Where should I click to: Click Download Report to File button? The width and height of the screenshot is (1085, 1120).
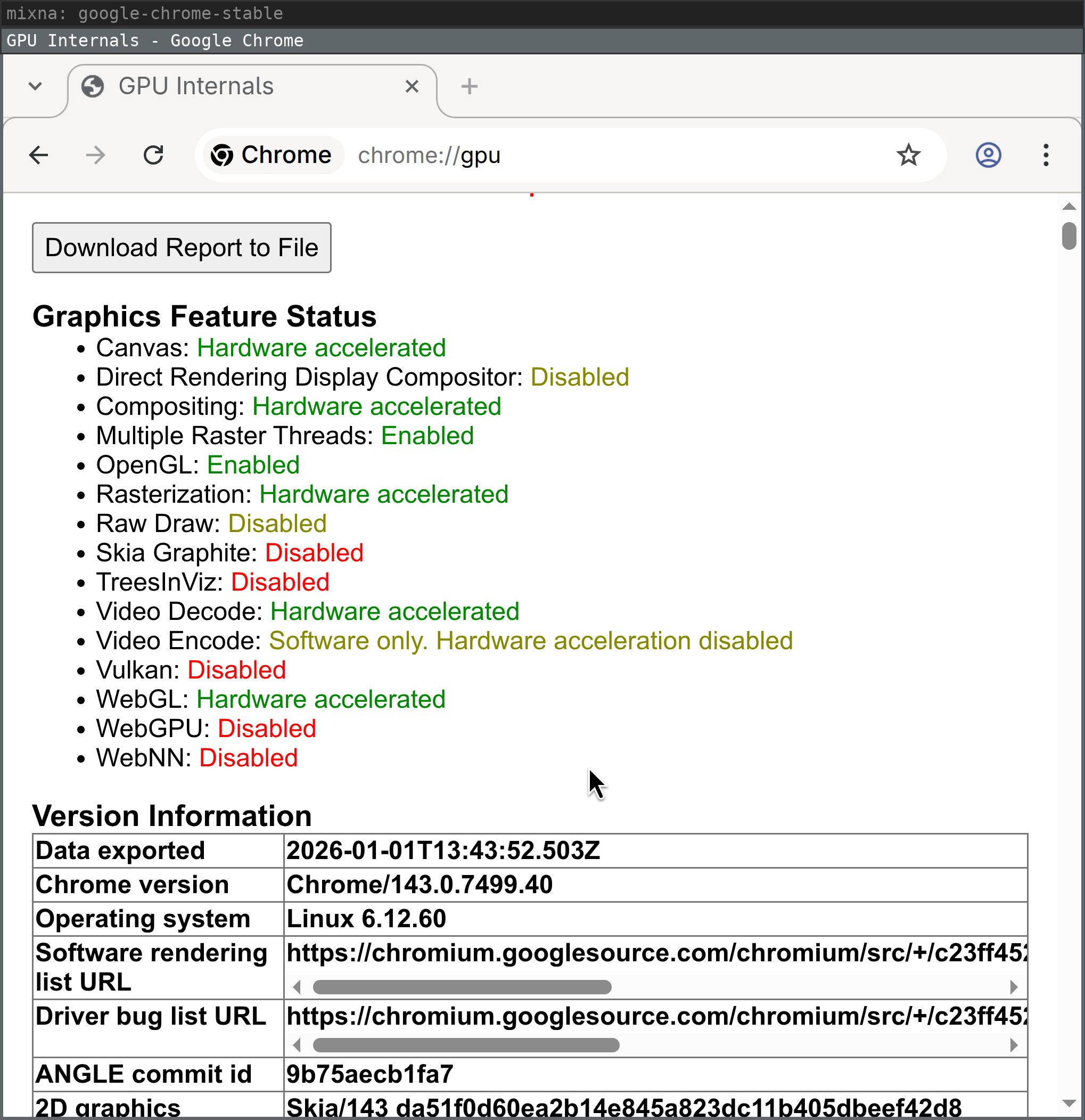182,248
